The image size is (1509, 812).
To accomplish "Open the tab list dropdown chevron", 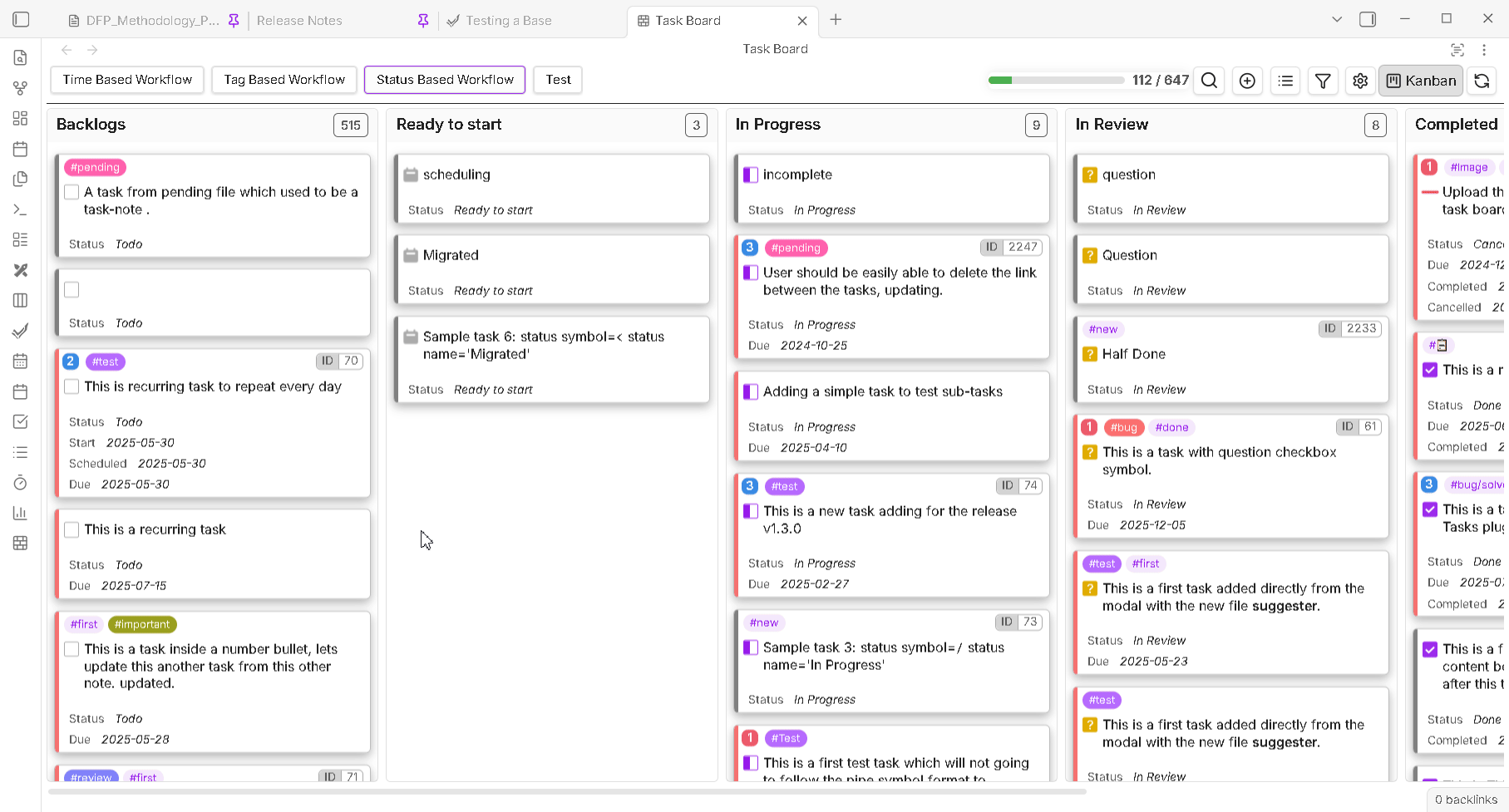I will [x=1336, y=18].
